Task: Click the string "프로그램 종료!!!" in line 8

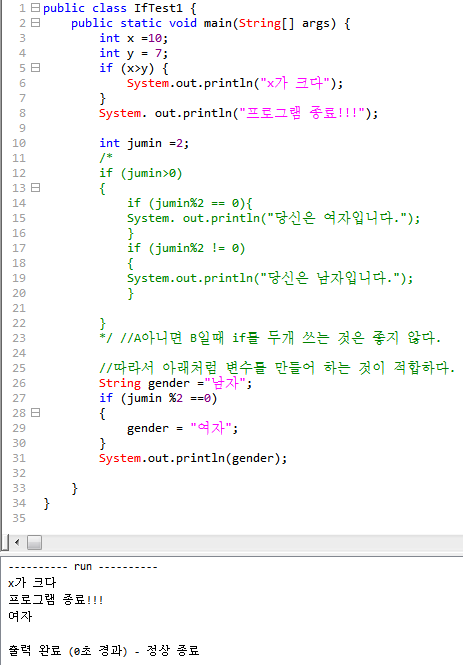Action: (x=302, y=113)
